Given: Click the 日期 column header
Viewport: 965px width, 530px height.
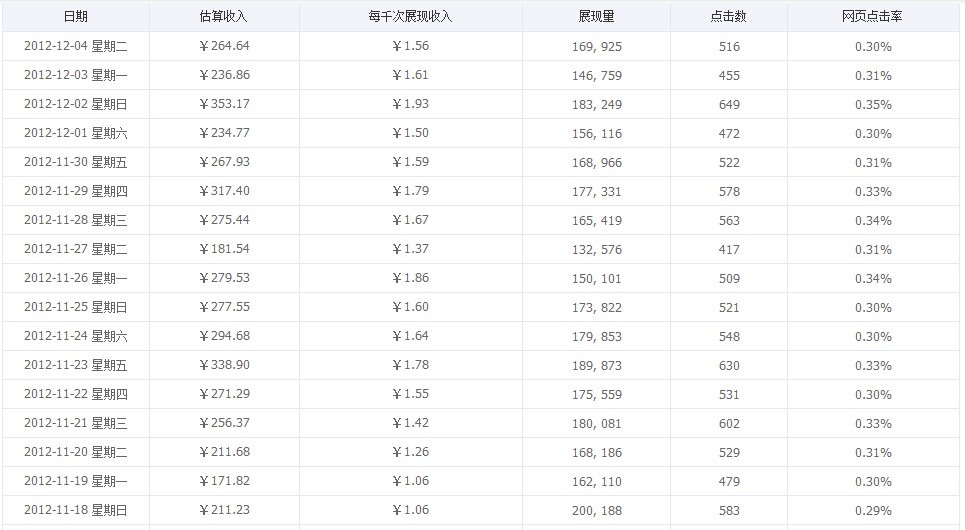Looking at the screenshot, I should (x=76, y=17).
